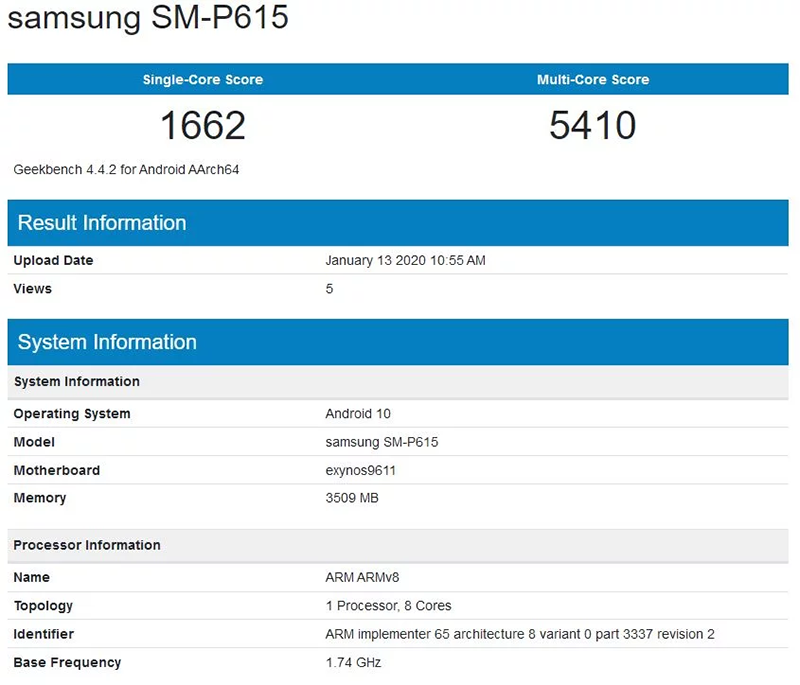Click the Geekbench 4.4.2 for Android AArch64 text
This screenshot has height=685, width=800.
126,170
